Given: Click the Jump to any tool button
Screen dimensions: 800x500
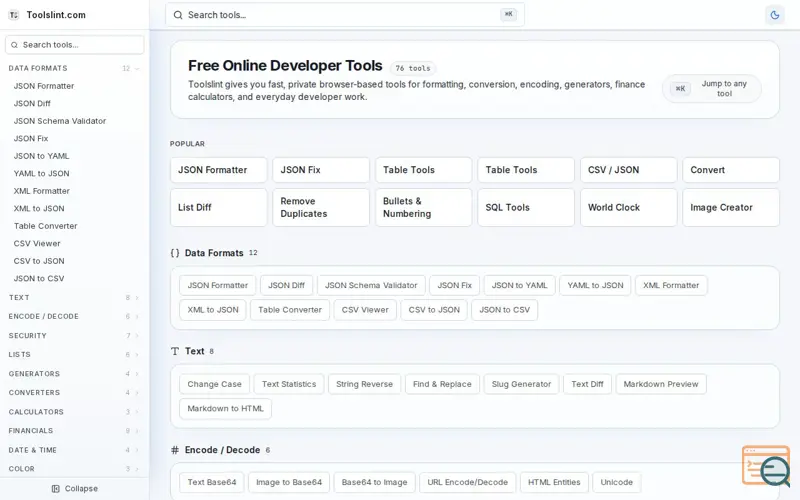Looking at the screenshot, I should (712, 89).
